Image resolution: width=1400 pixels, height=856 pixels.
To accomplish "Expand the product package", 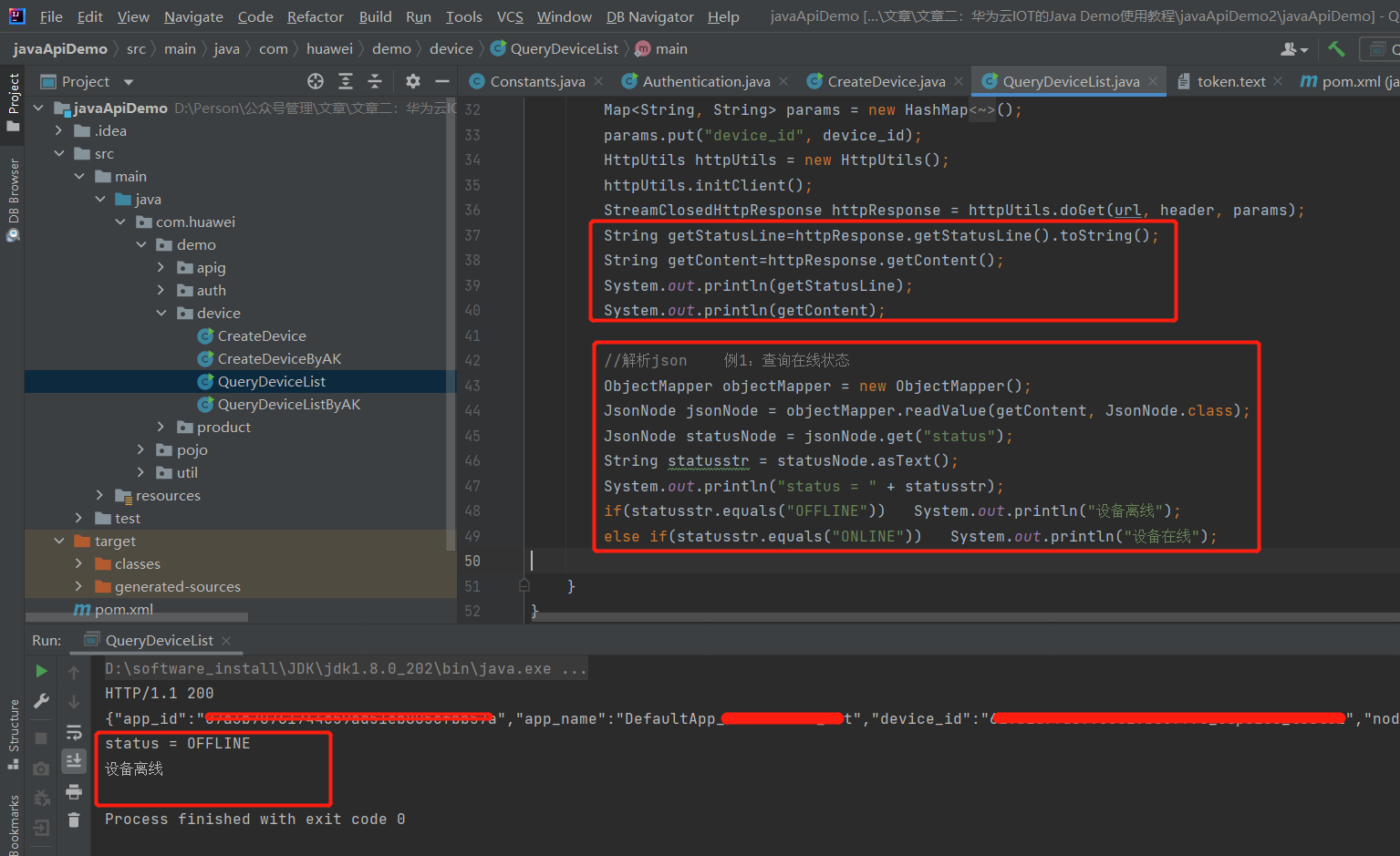I will coord(161,427).
